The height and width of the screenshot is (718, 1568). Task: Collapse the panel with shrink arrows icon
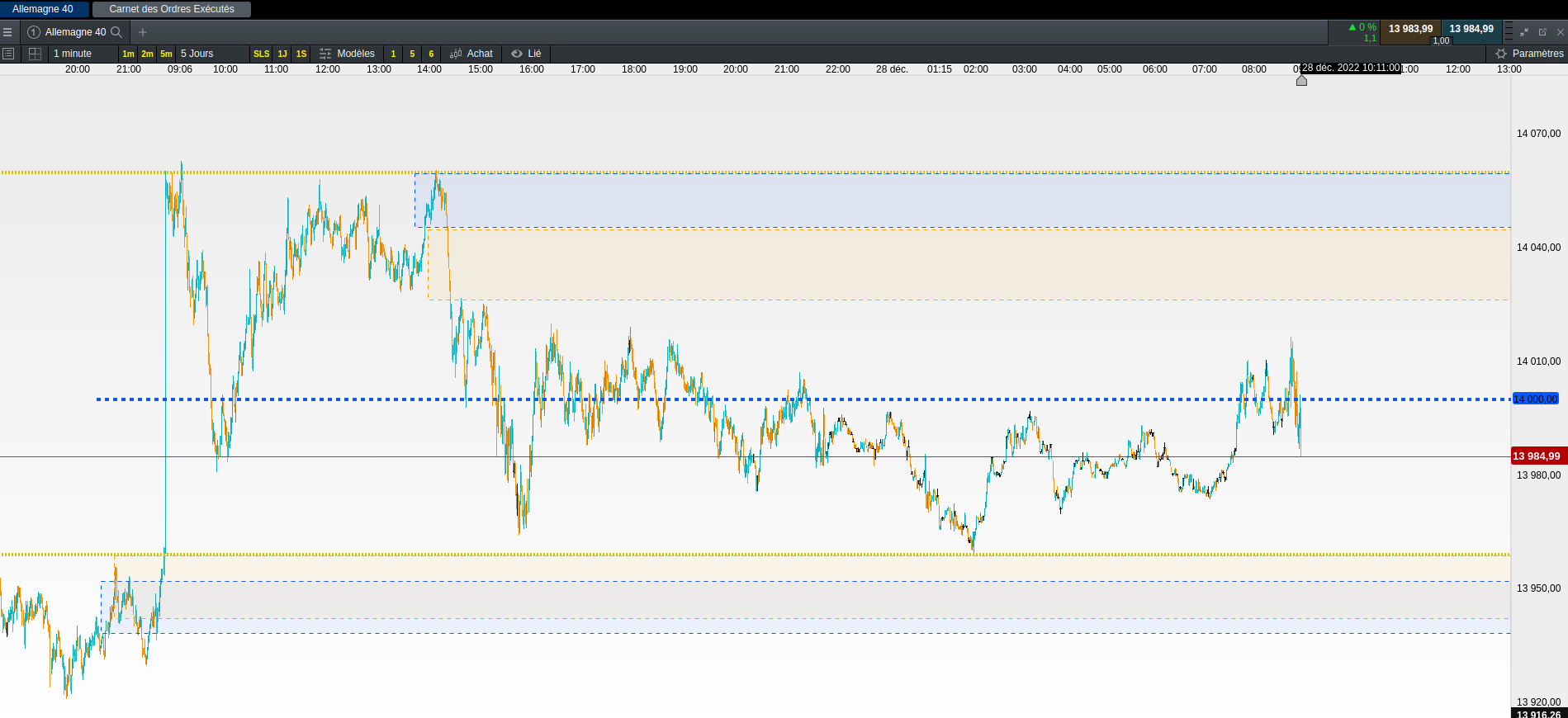click(1524, 32)
